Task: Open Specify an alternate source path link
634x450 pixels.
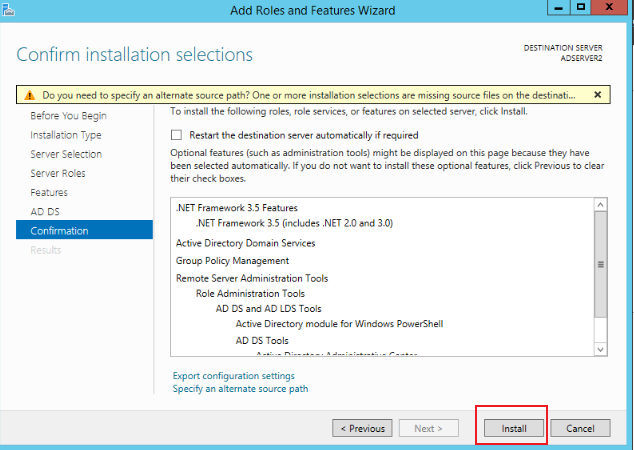Action: click(240, 389)
